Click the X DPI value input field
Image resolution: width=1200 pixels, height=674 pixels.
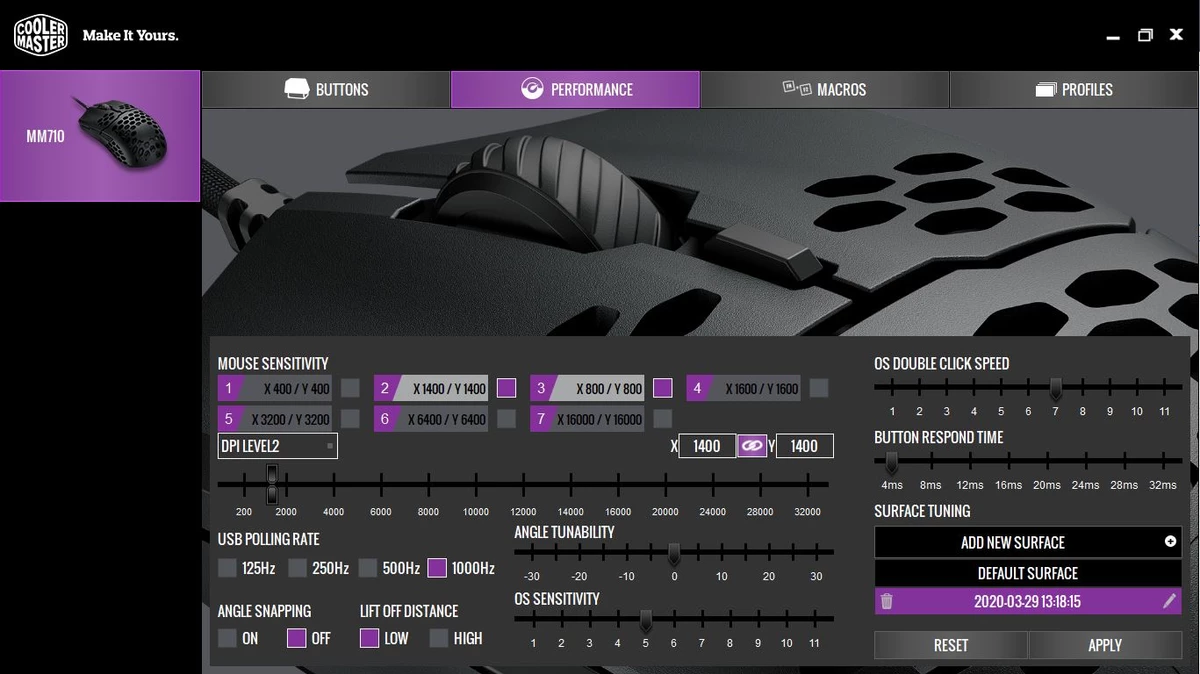click(707, 446)
